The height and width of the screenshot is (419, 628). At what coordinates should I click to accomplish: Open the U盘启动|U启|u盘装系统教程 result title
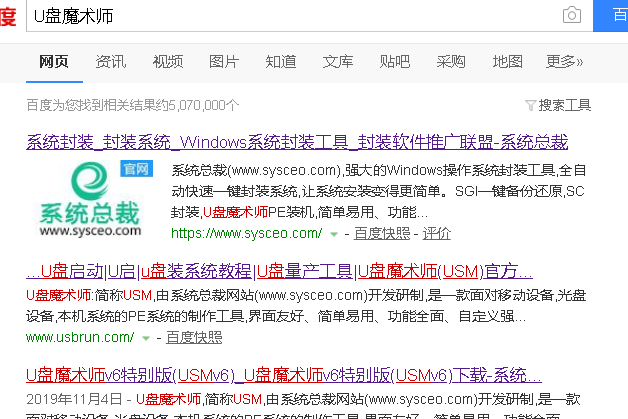[x=280, y=272]
